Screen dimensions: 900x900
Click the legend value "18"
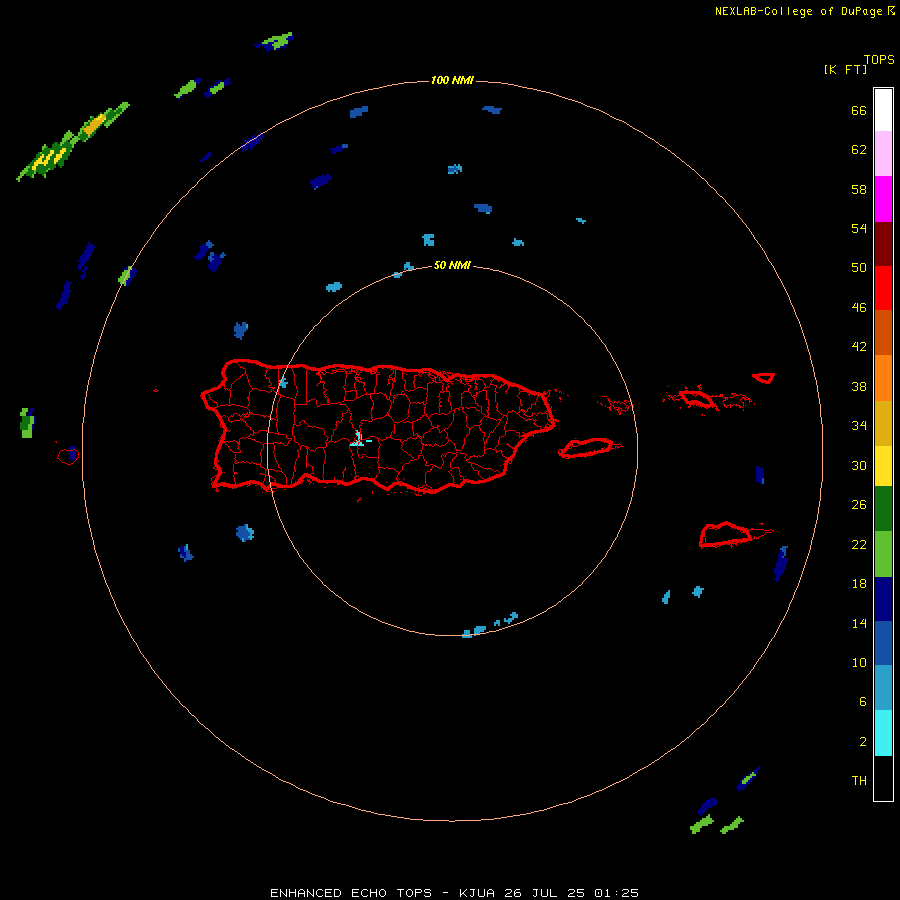(x=859, y=584)
